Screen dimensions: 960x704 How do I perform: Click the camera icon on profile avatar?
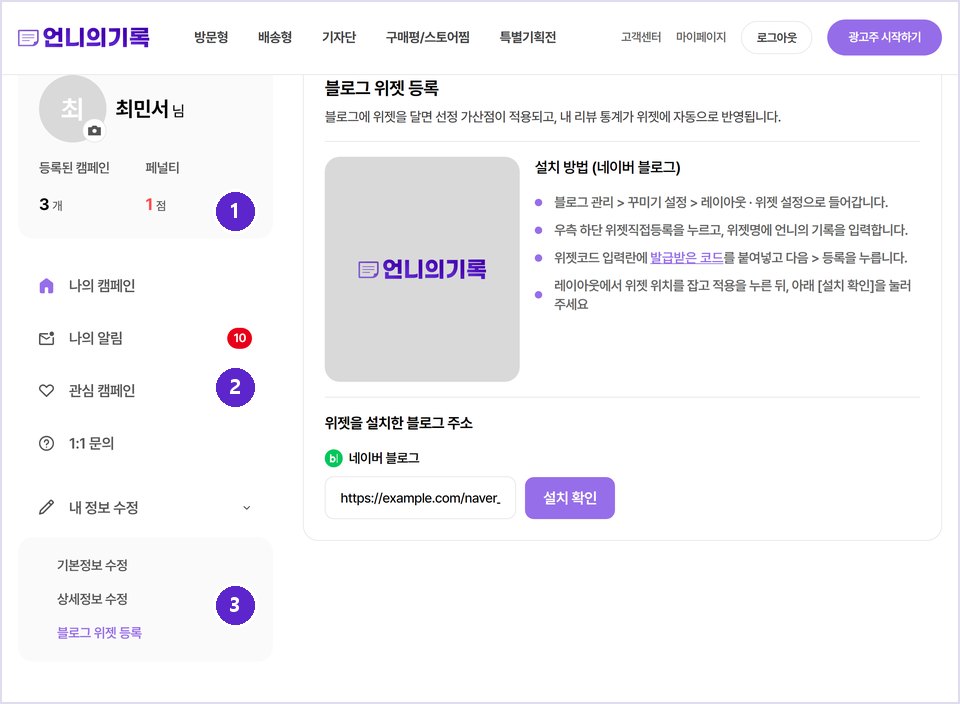(x=94, y=130)
